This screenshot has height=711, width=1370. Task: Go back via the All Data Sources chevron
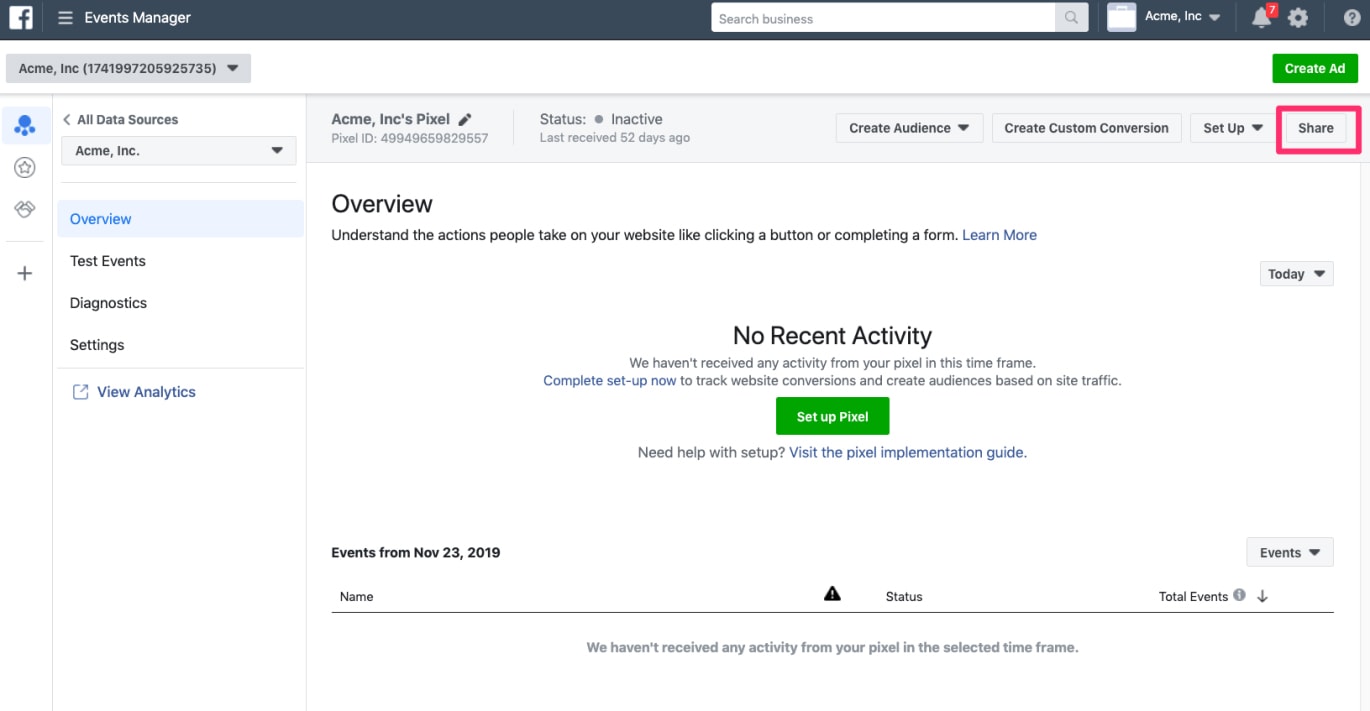[66, 119]
